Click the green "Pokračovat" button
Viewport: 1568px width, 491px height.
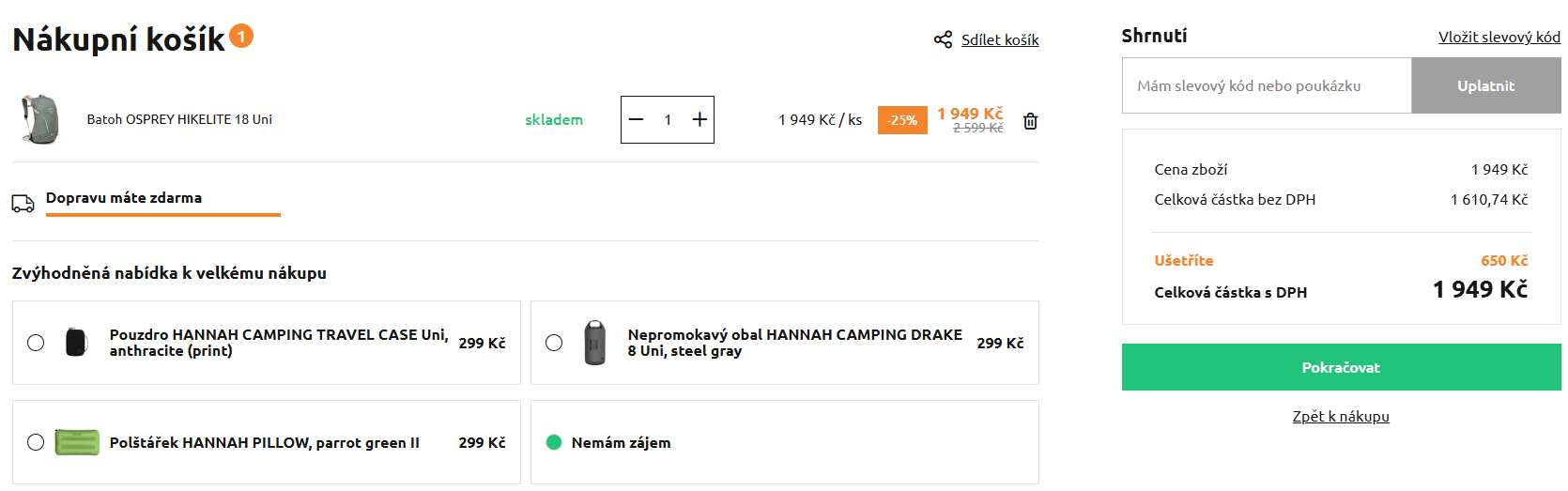[x=1341, y=367]
